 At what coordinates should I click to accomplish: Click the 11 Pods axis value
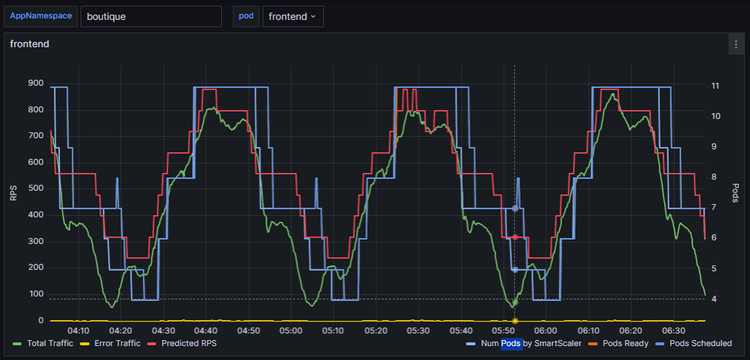(x=716, y=86)
